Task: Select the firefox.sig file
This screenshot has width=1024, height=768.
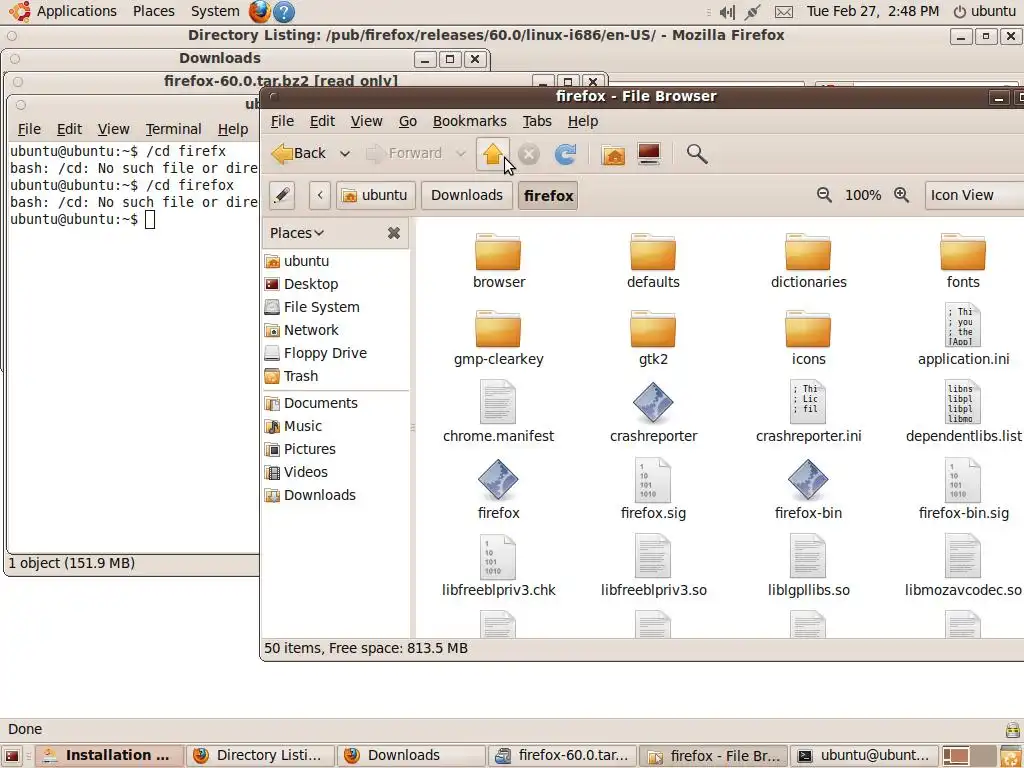Action: click(653, 488)
